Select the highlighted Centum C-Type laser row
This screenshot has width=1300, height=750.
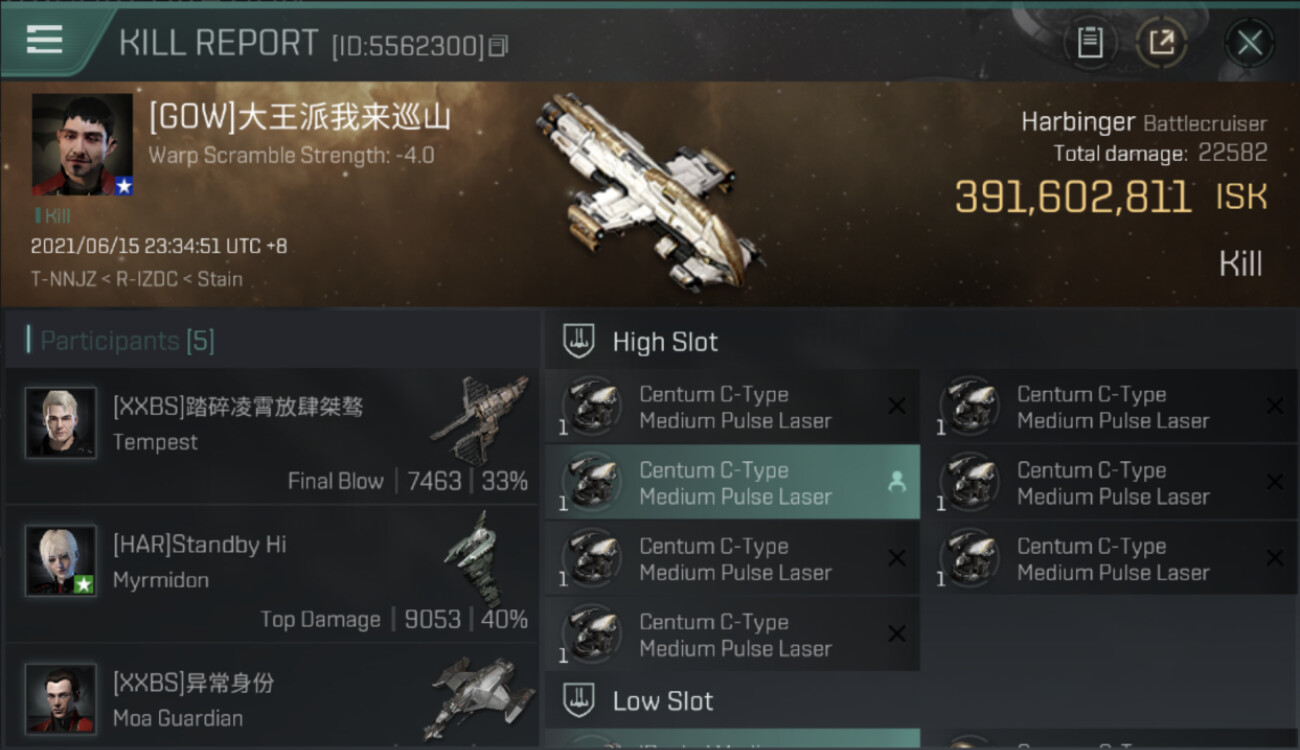coord(732,483)
